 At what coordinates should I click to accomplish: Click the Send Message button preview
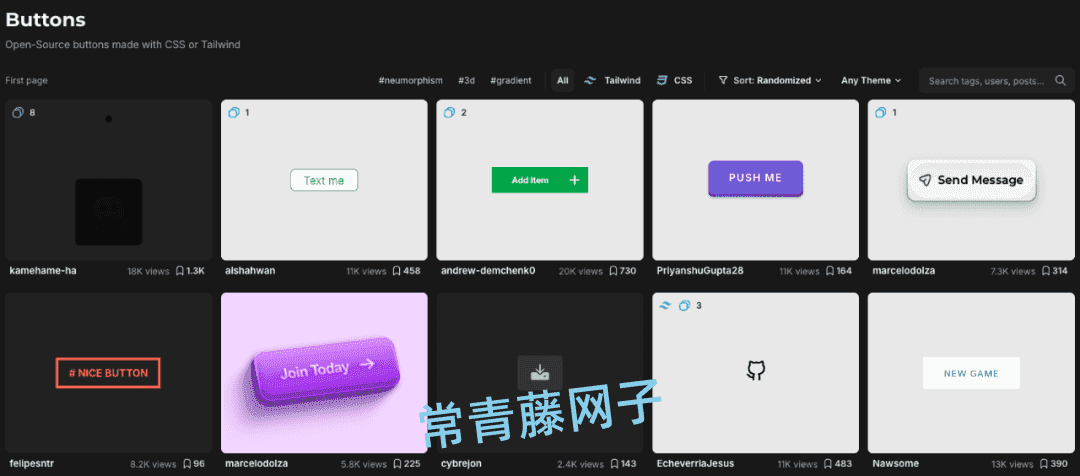tap(971, 180)
